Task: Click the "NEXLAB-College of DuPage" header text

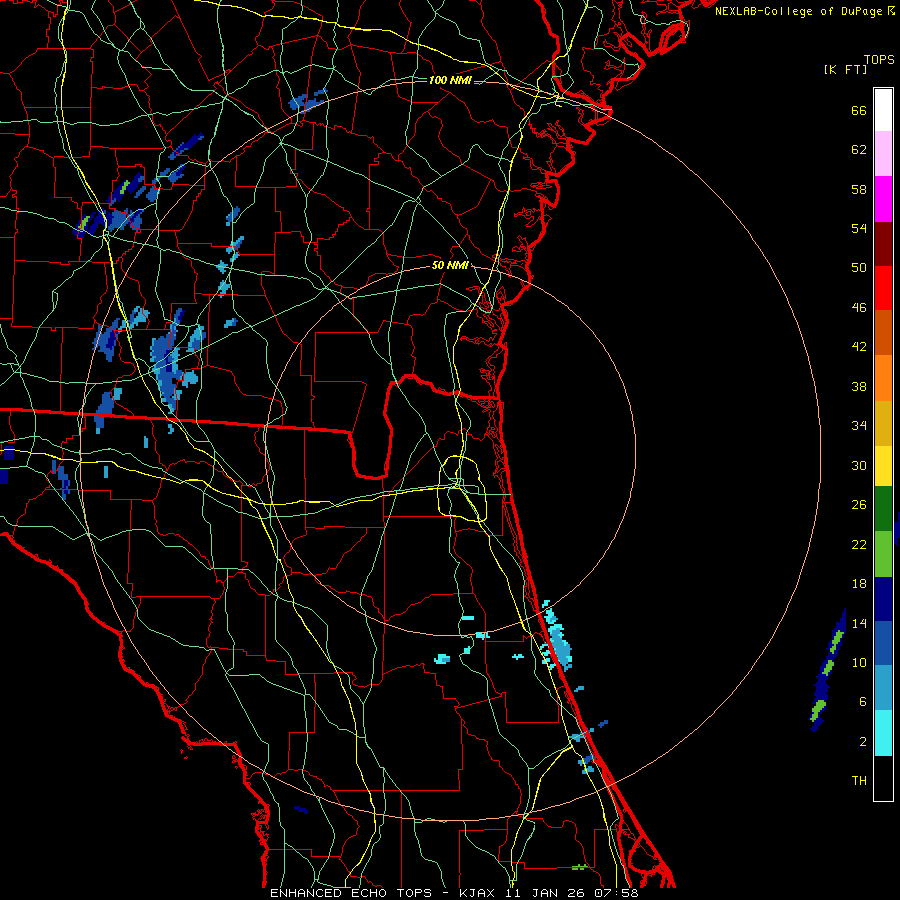Action: coord(798,11)
